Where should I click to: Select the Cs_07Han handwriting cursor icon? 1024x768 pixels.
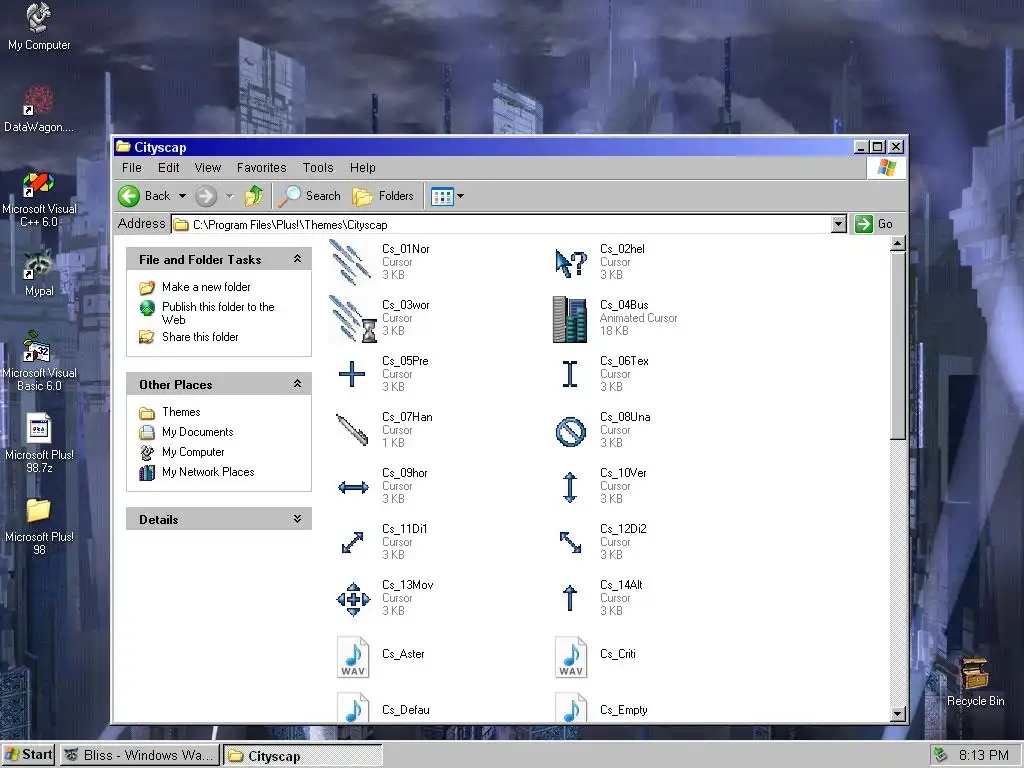tap(352, 430)
